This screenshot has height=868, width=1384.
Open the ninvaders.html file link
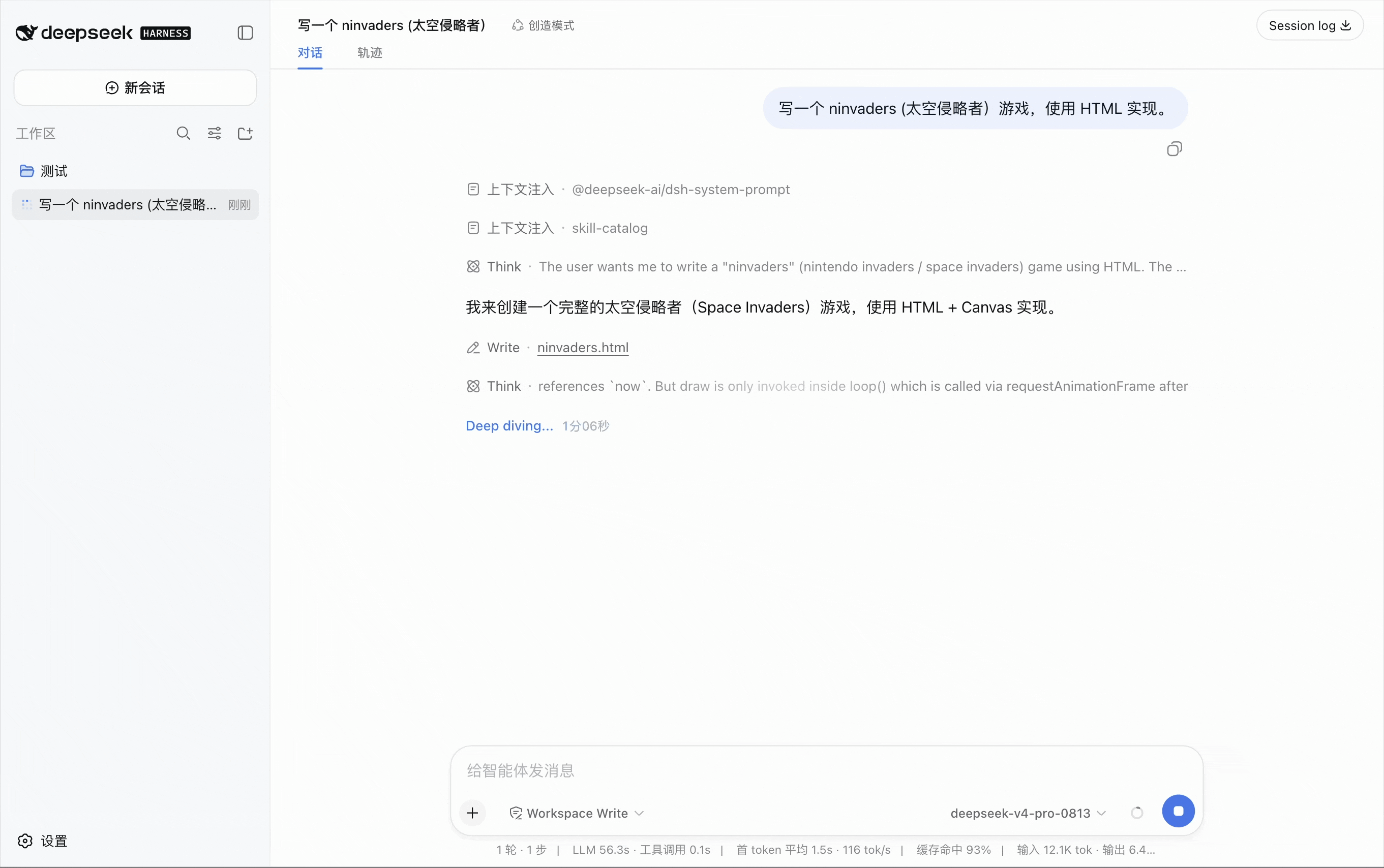[x=583, y=347]
